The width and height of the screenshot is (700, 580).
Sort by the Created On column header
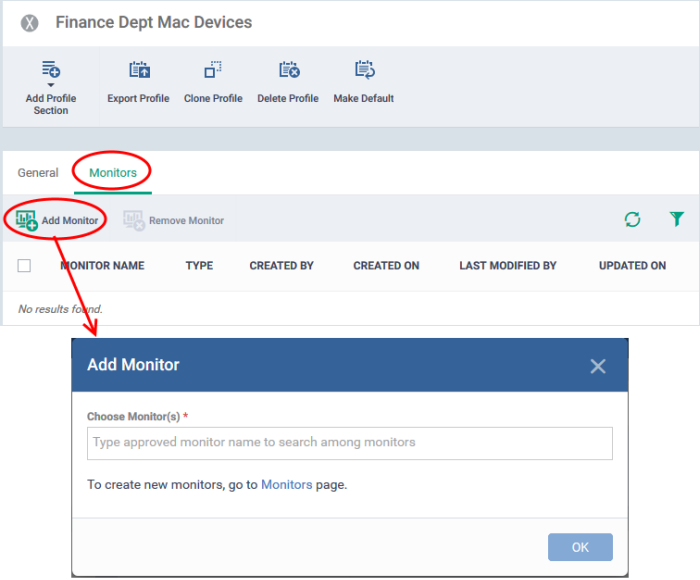tap(386, 266)
